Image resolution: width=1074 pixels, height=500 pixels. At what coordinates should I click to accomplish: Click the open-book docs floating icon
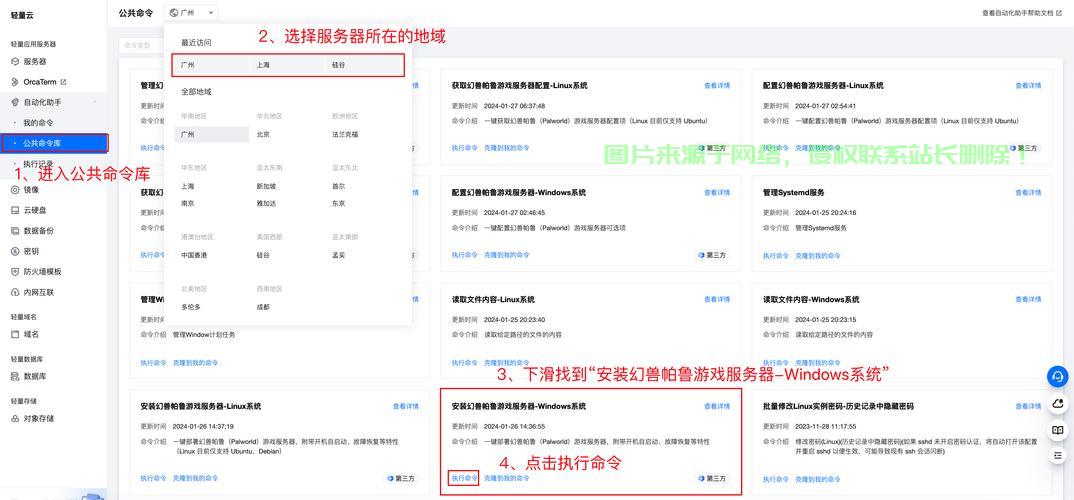coord(1058,430)
